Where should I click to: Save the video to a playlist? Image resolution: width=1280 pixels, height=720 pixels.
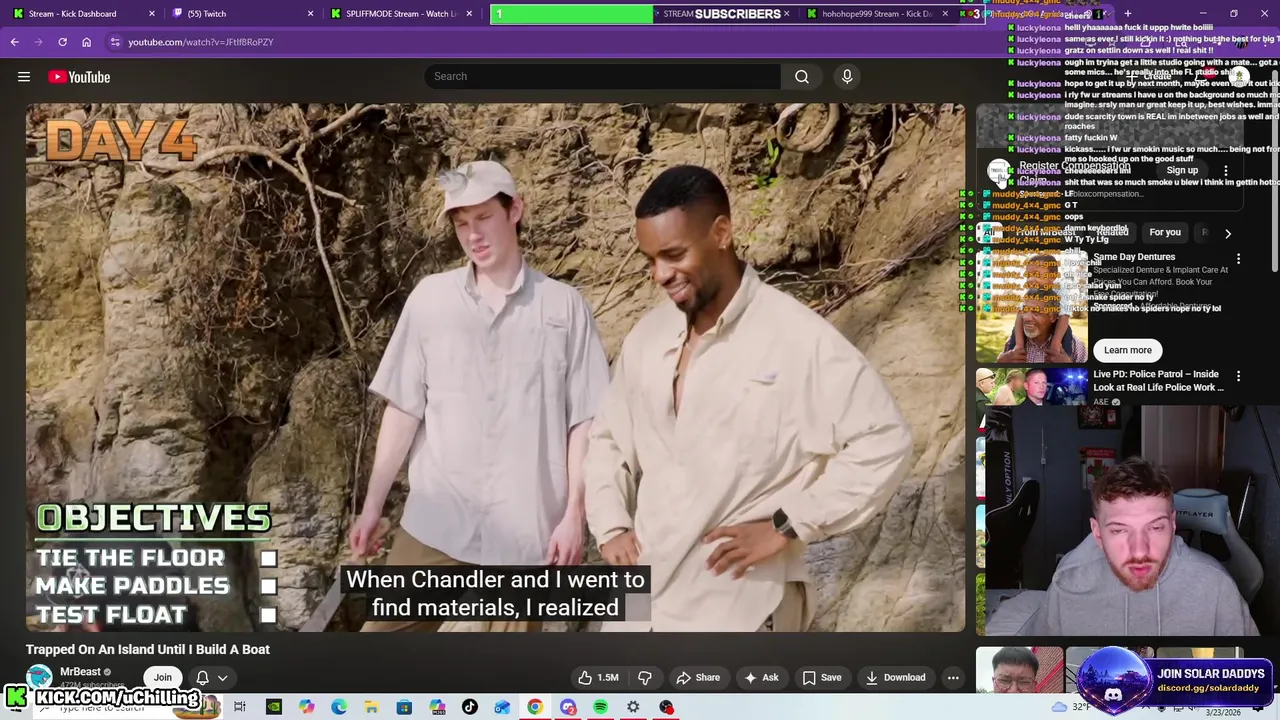click(x=821, y=677)
